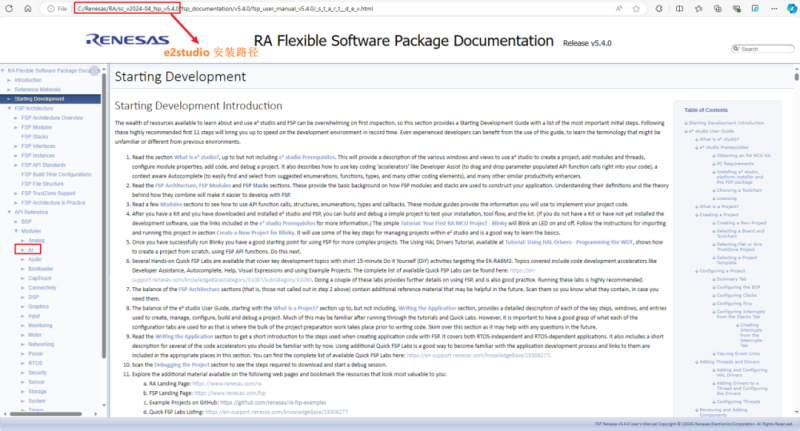The height and width of the screenshot is (431, 800).
Task: Click the main page vertical scrollbar thumb
Action: tap(796, 77)
